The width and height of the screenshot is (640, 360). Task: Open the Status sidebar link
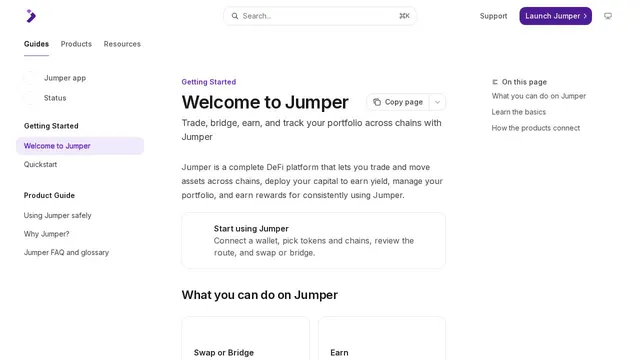tap(55, 98)
